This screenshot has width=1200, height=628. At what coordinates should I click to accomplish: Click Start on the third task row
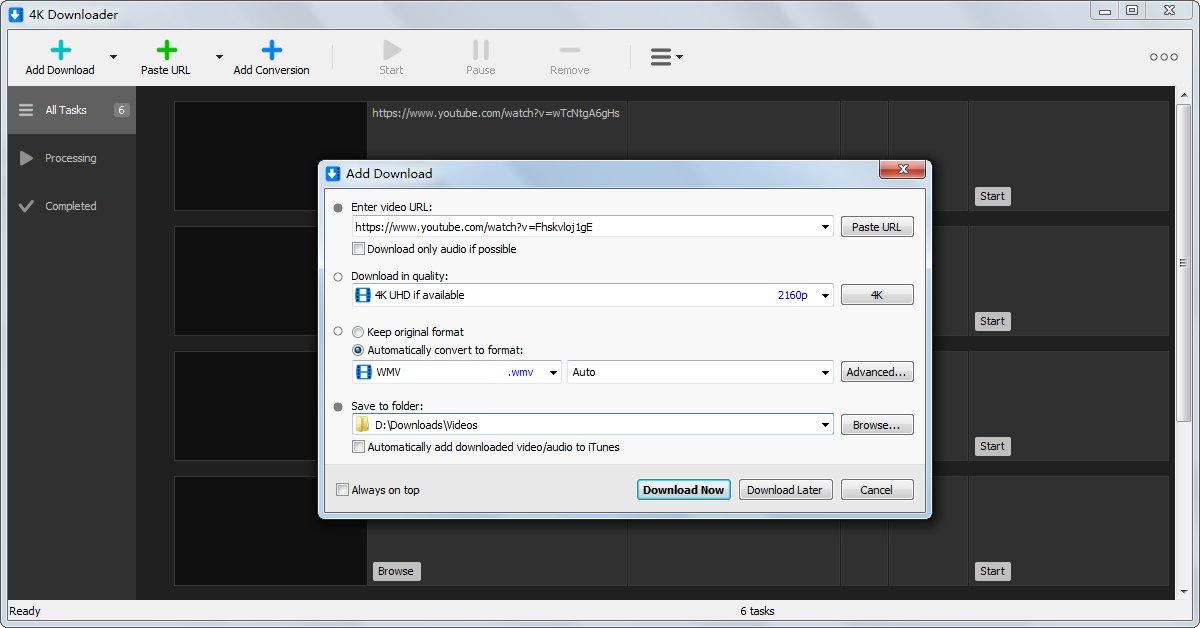[992, 446]
